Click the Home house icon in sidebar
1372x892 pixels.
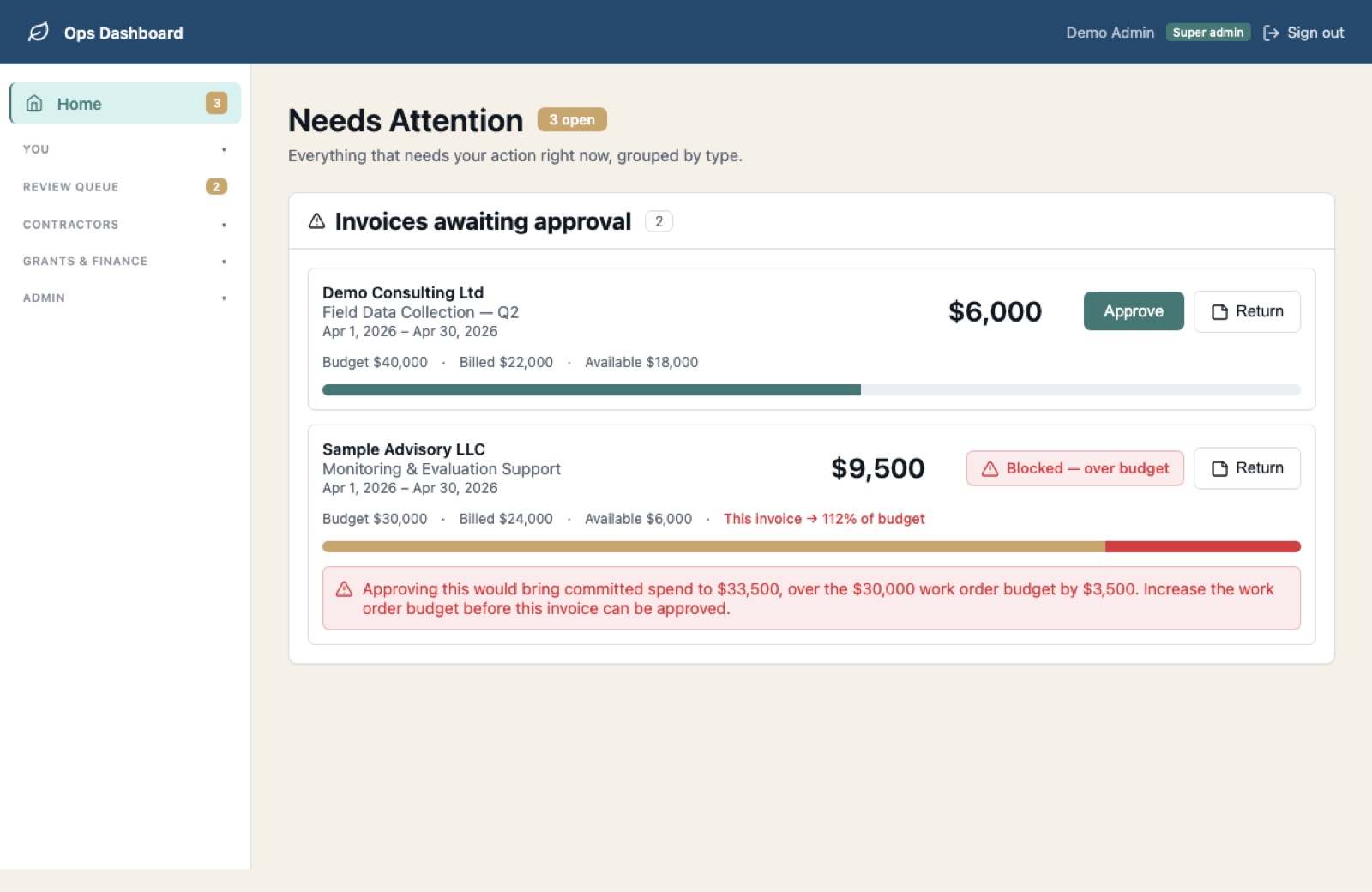[x=34, y=104]
